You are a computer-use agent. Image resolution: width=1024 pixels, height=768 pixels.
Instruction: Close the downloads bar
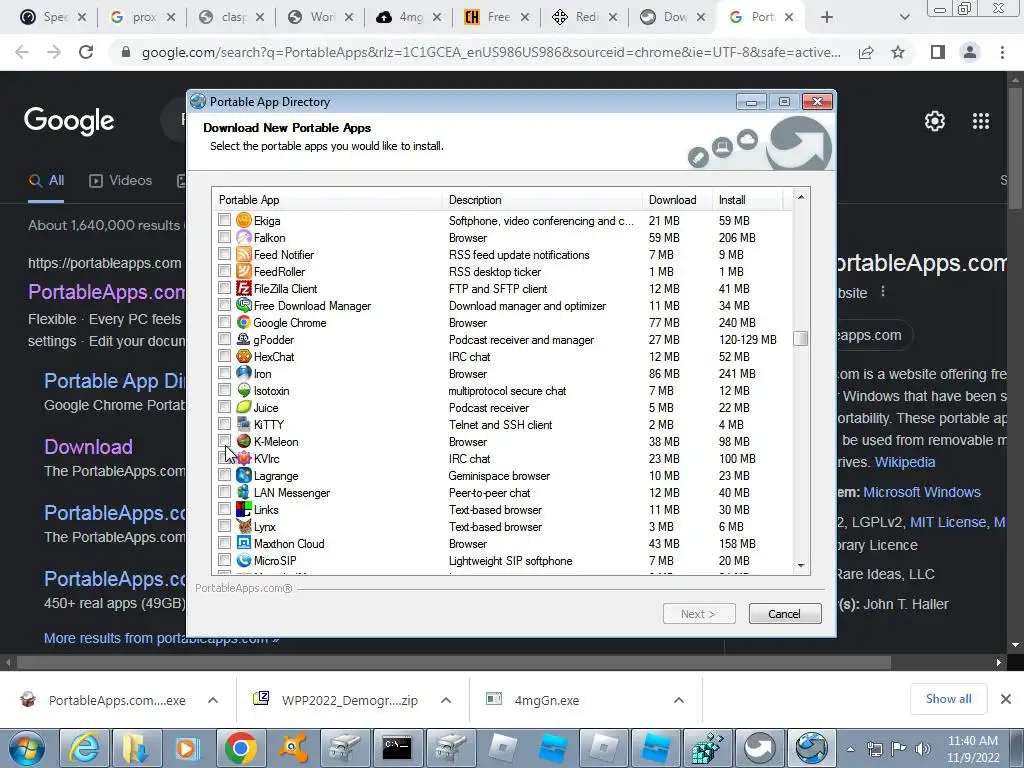1006,699
